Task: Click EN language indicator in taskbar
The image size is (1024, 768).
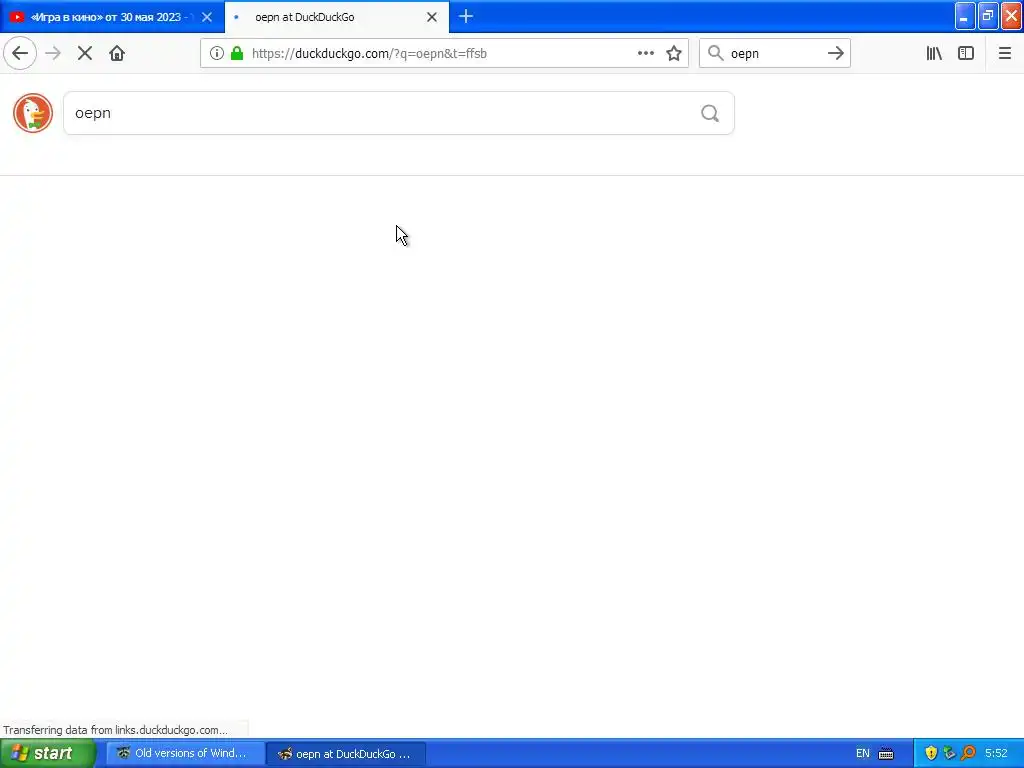Action: tap(863, 753)
